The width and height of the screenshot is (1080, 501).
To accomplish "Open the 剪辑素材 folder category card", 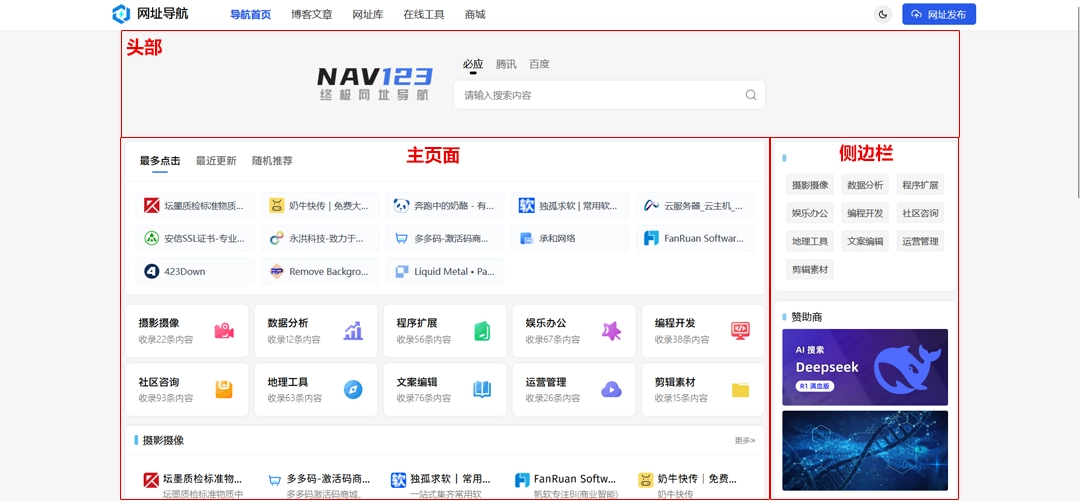I will pos(703,389).
